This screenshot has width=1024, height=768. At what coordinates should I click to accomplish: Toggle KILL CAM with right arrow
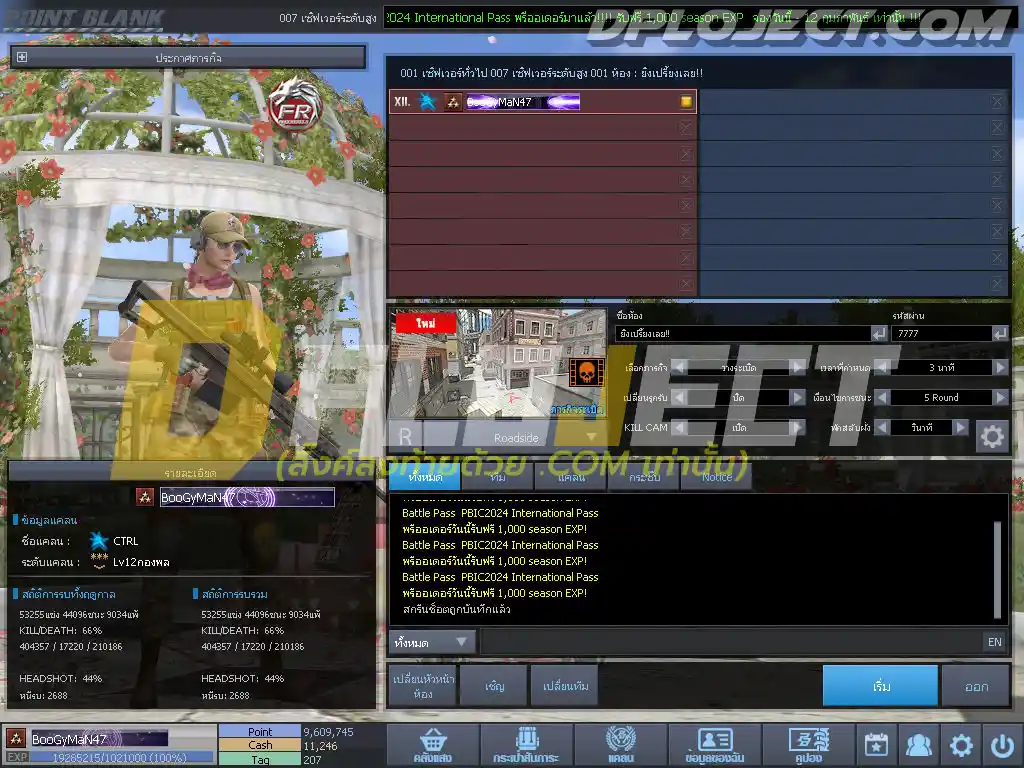[796, 428]
